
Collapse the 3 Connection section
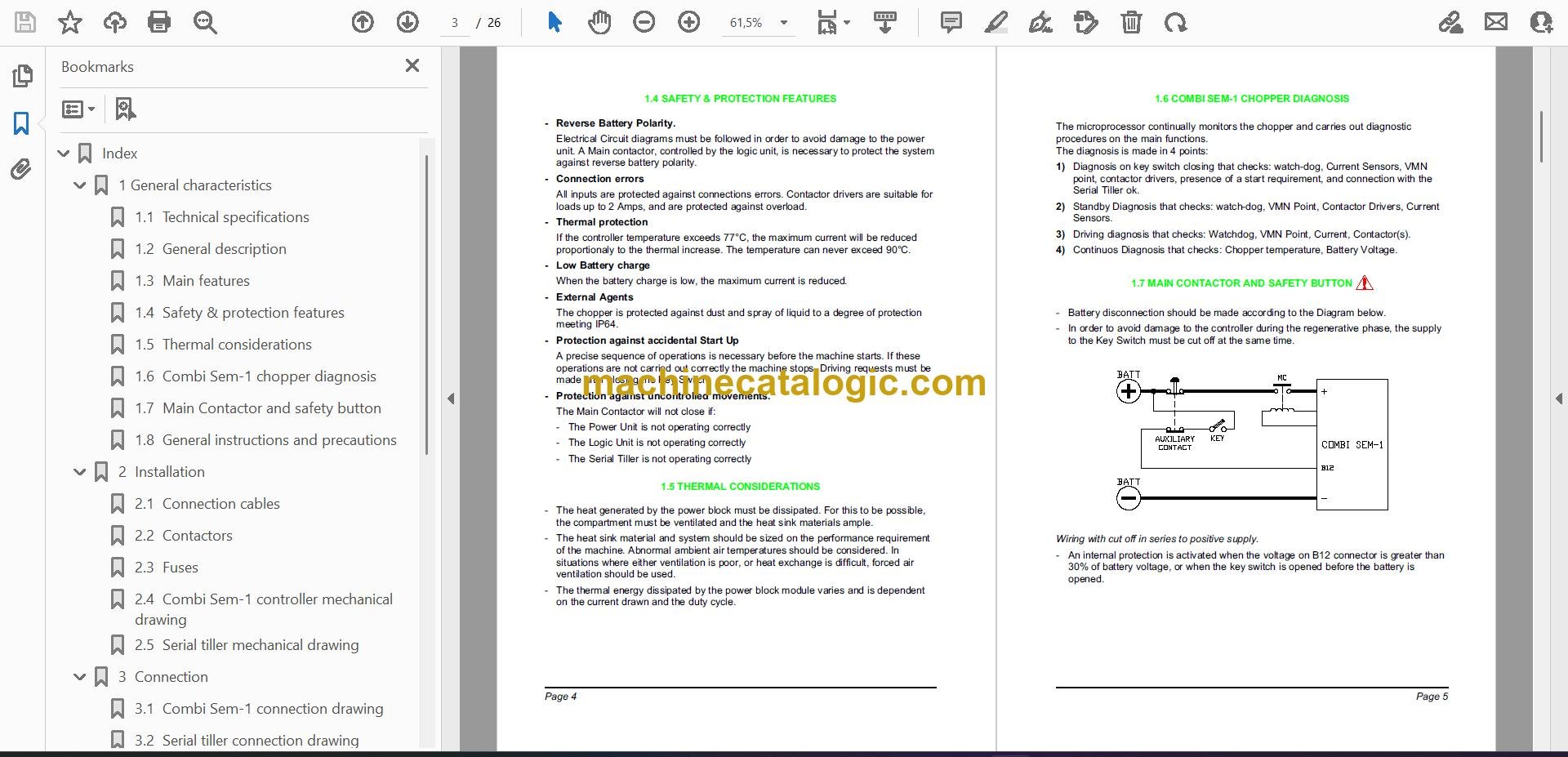80,677
